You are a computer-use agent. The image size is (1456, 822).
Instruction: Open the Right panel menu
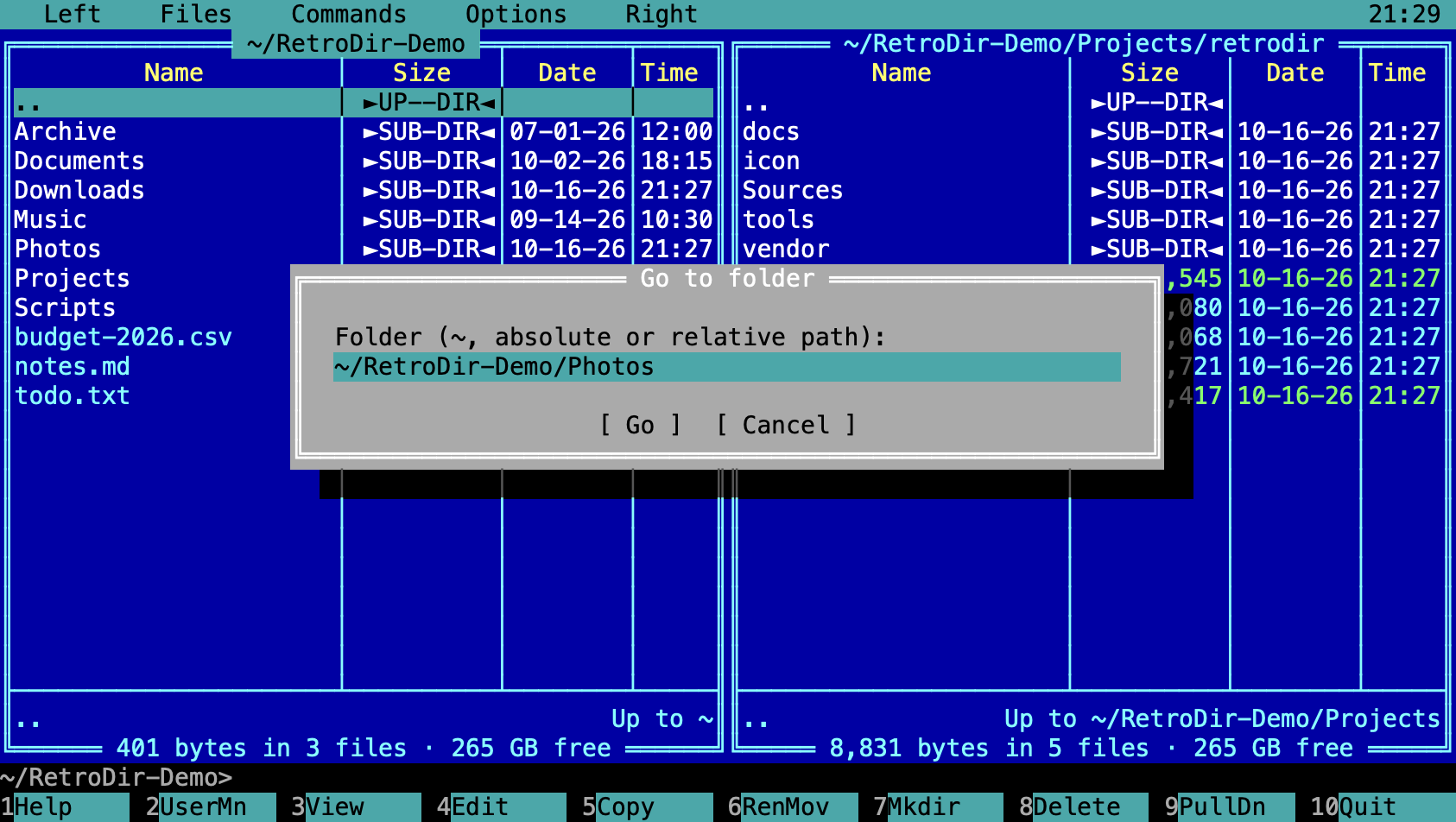point(662,14)
